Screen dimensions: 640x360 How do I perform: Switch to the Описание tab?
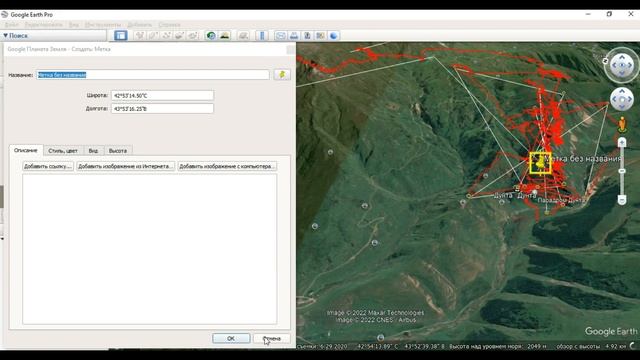(26, 150)
